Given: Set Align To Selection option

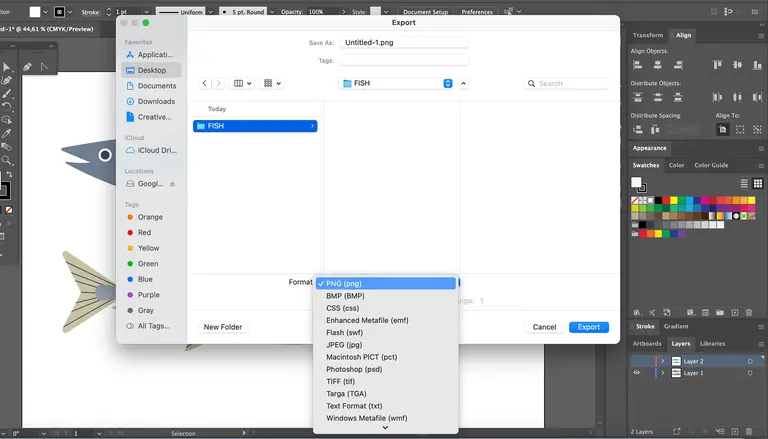Looking at the screenshot, I should point(740,129).
